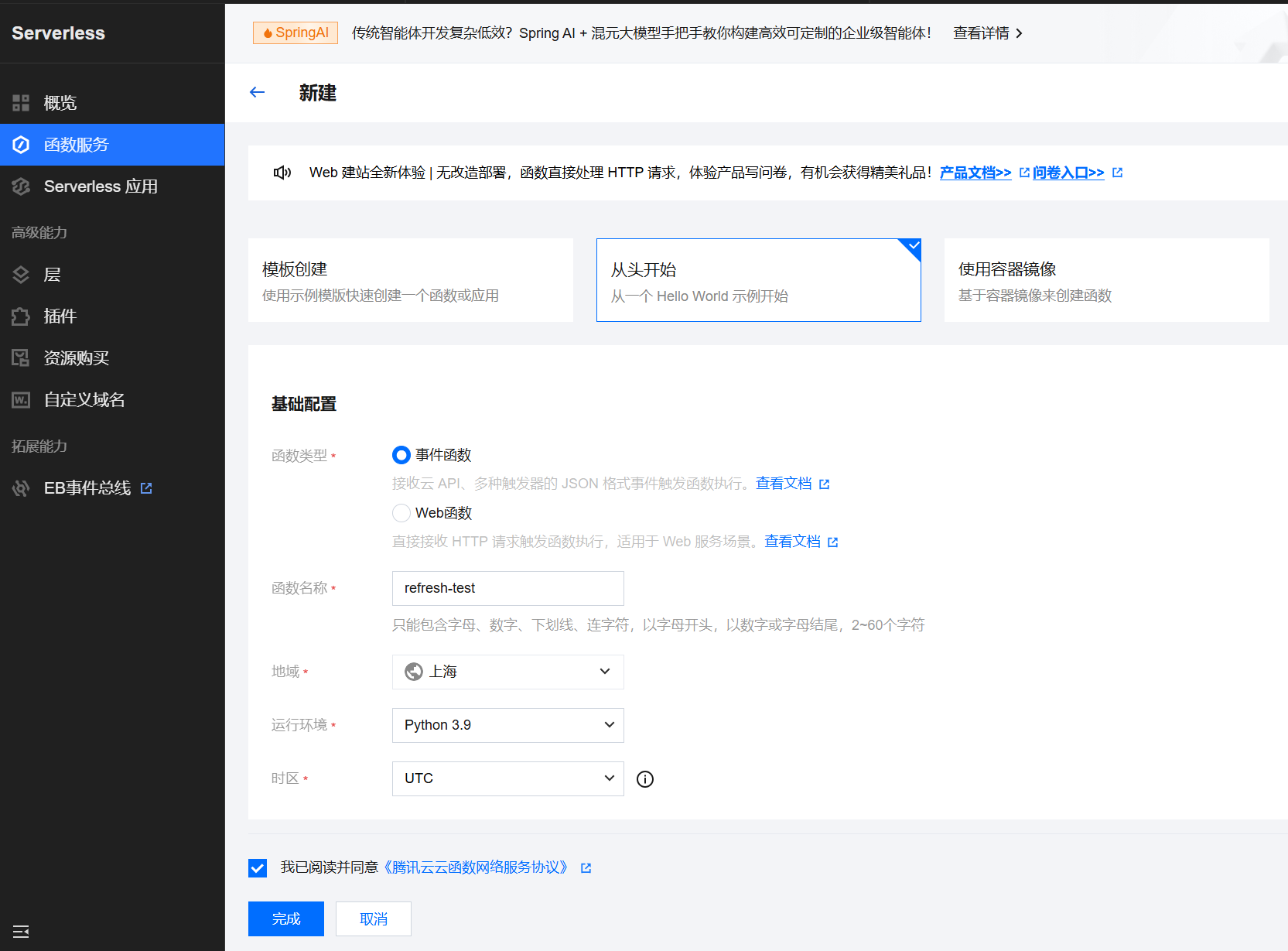
Task: Open the 地域 dropdown showing 上海
Action: (x=508, y=672)
